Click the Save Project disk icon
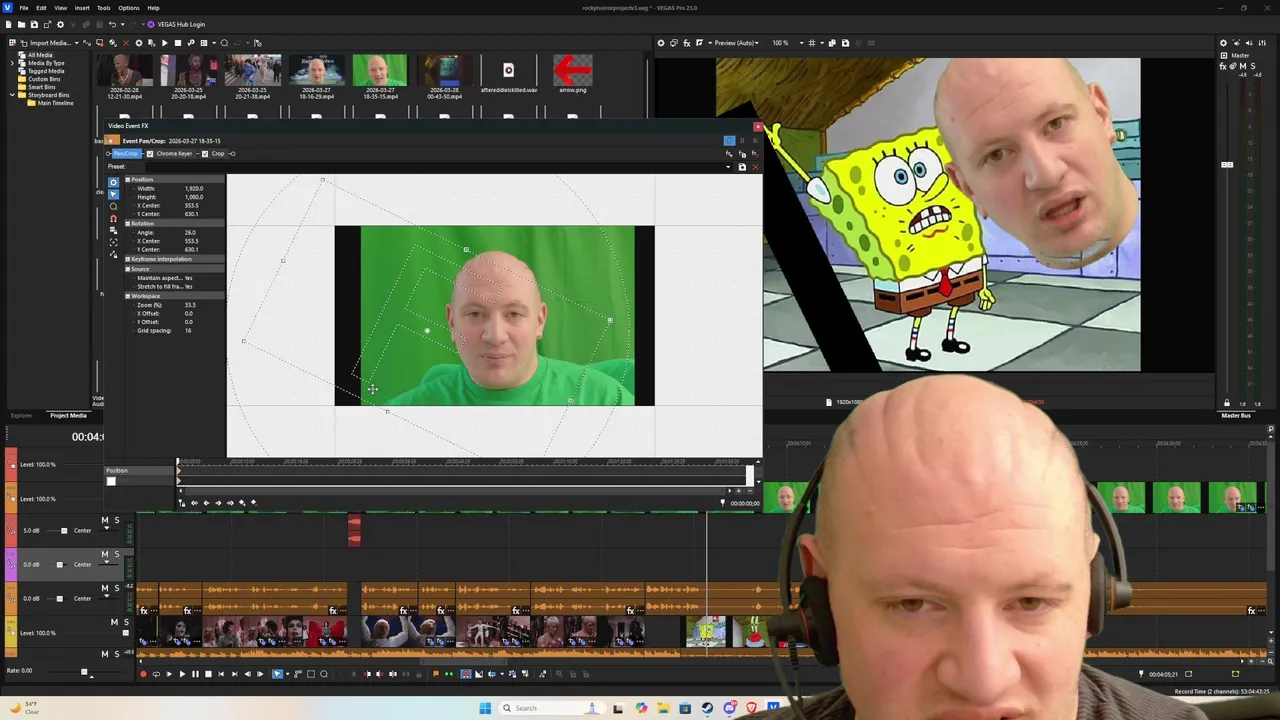1280x720 pixels. pyautogui.click(x=34, y=24)
